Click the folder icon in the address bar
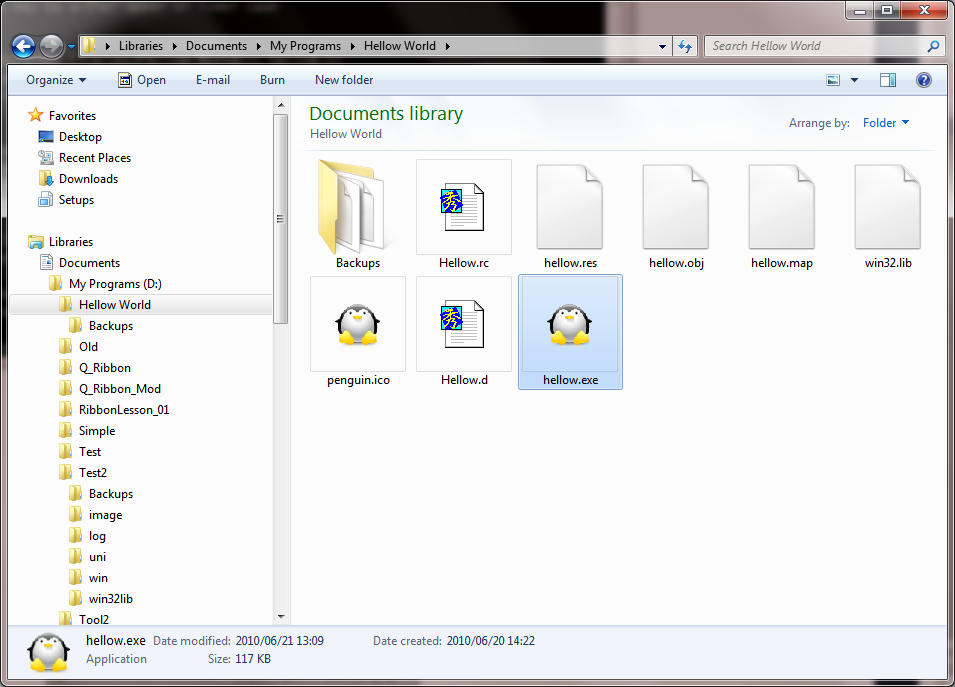The image size is (955, 687). pyautogui.click(x=90, y=46)
